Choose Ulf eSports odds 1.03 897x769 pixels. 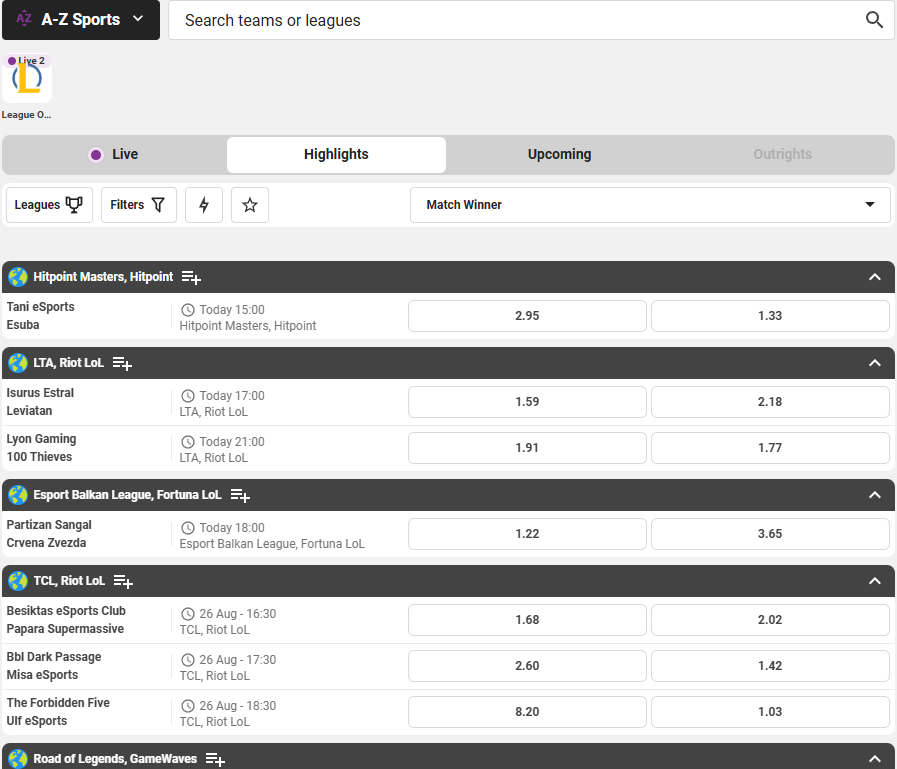click(x=770, y=712)
